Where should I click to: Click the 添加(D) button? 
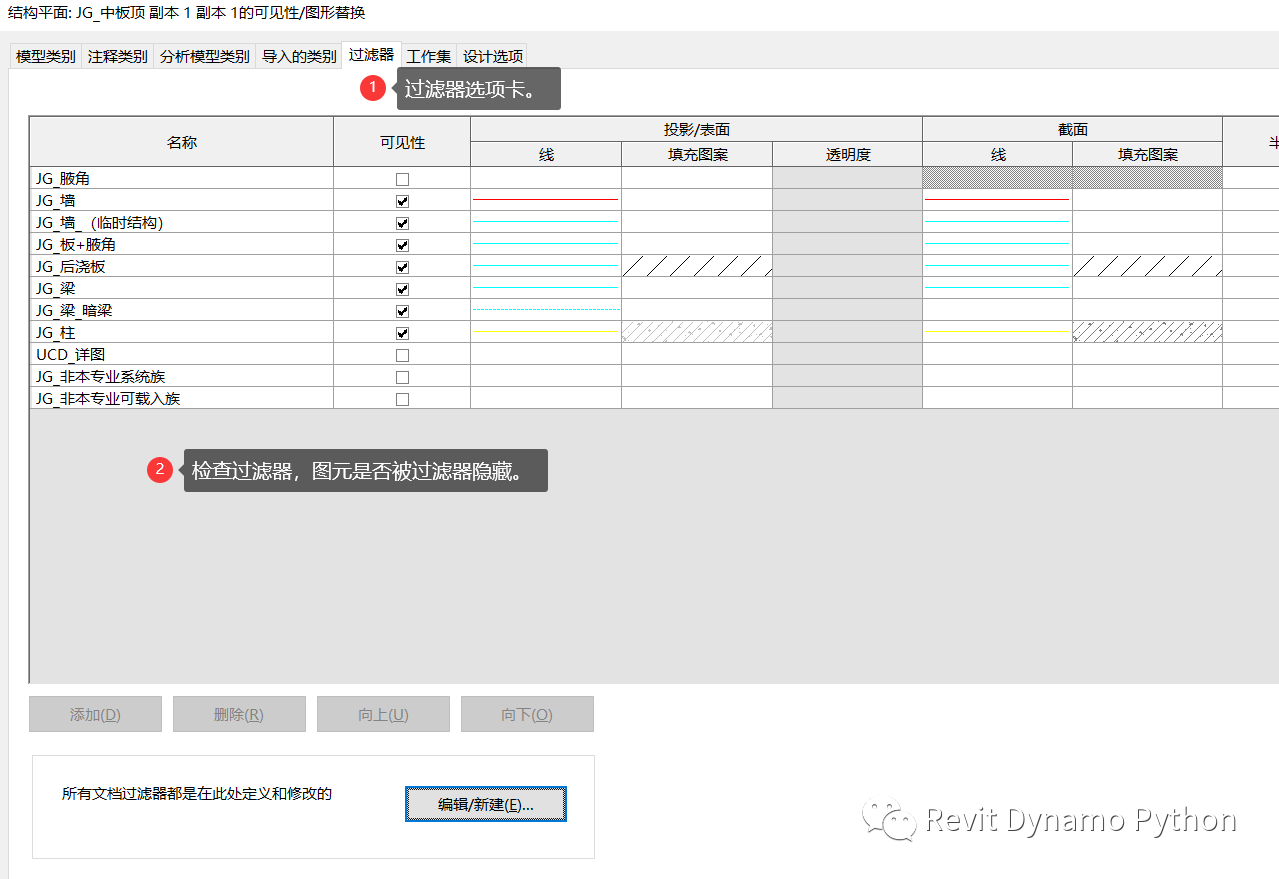[x=95, y=714]
